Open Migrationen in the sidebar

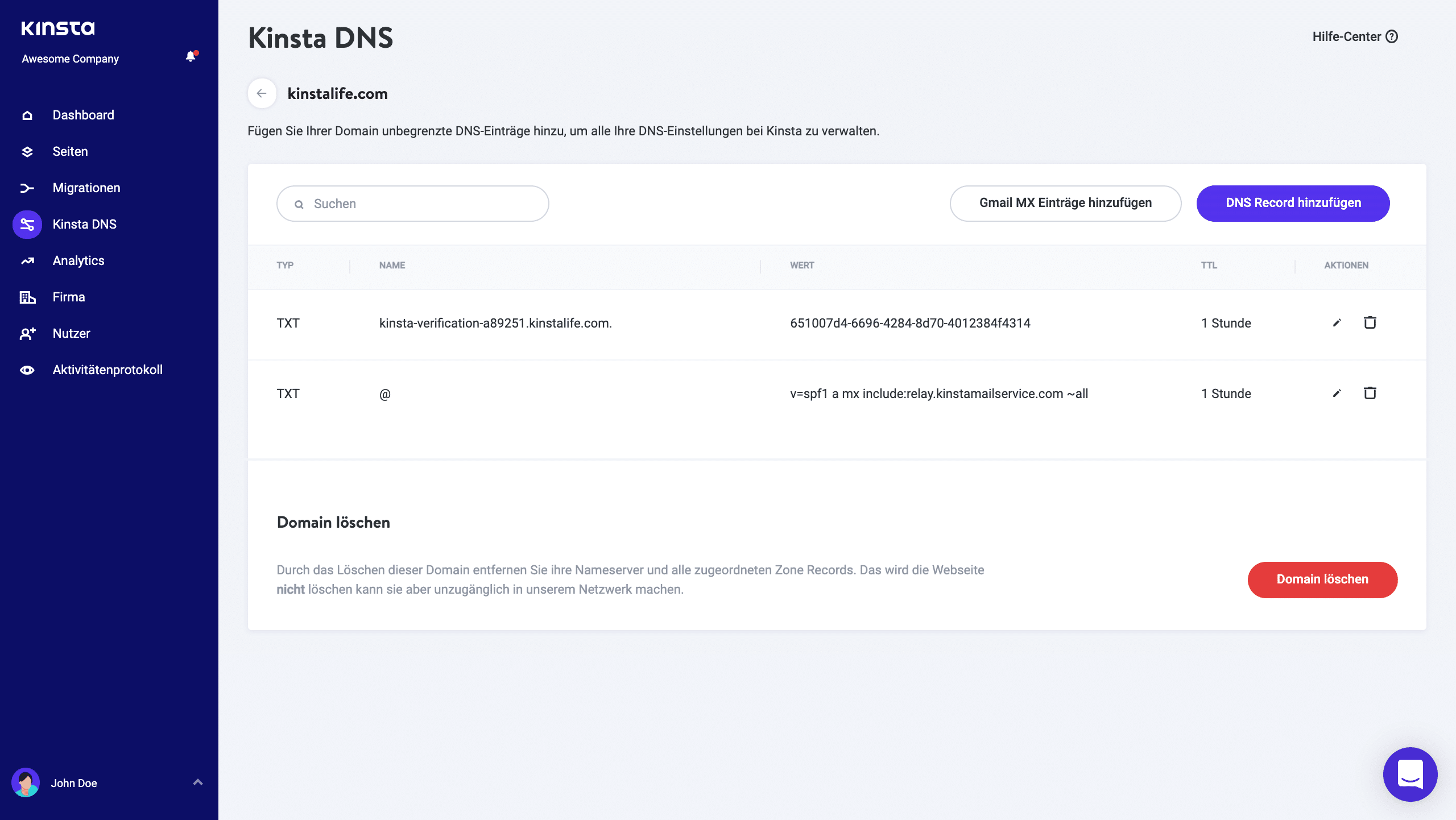tap(86, 188)
